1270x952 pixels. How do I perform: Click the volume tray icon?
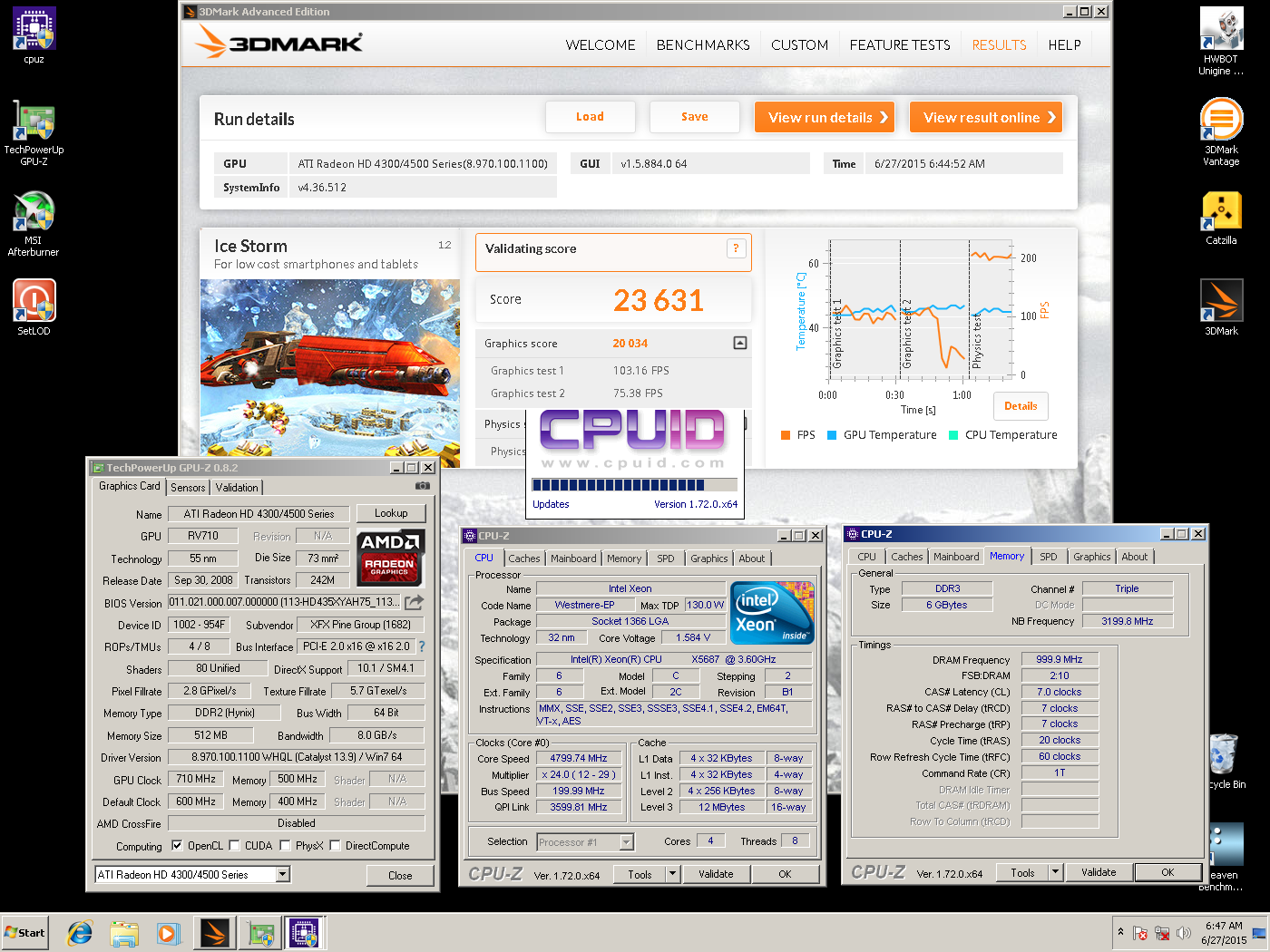click(1183, 933)
